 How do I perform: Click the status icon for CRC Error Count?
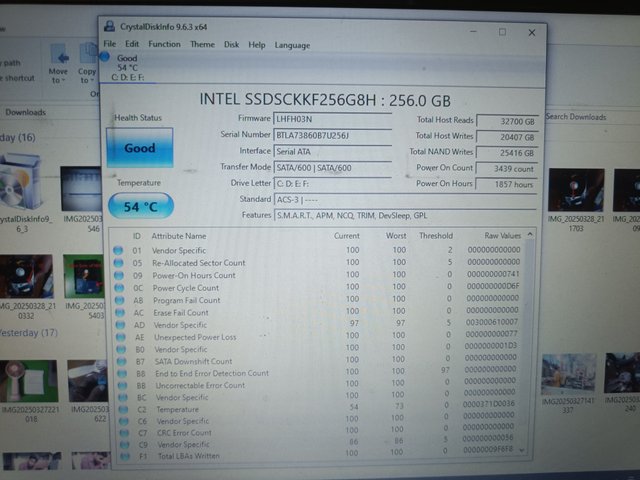pos(124,433)
